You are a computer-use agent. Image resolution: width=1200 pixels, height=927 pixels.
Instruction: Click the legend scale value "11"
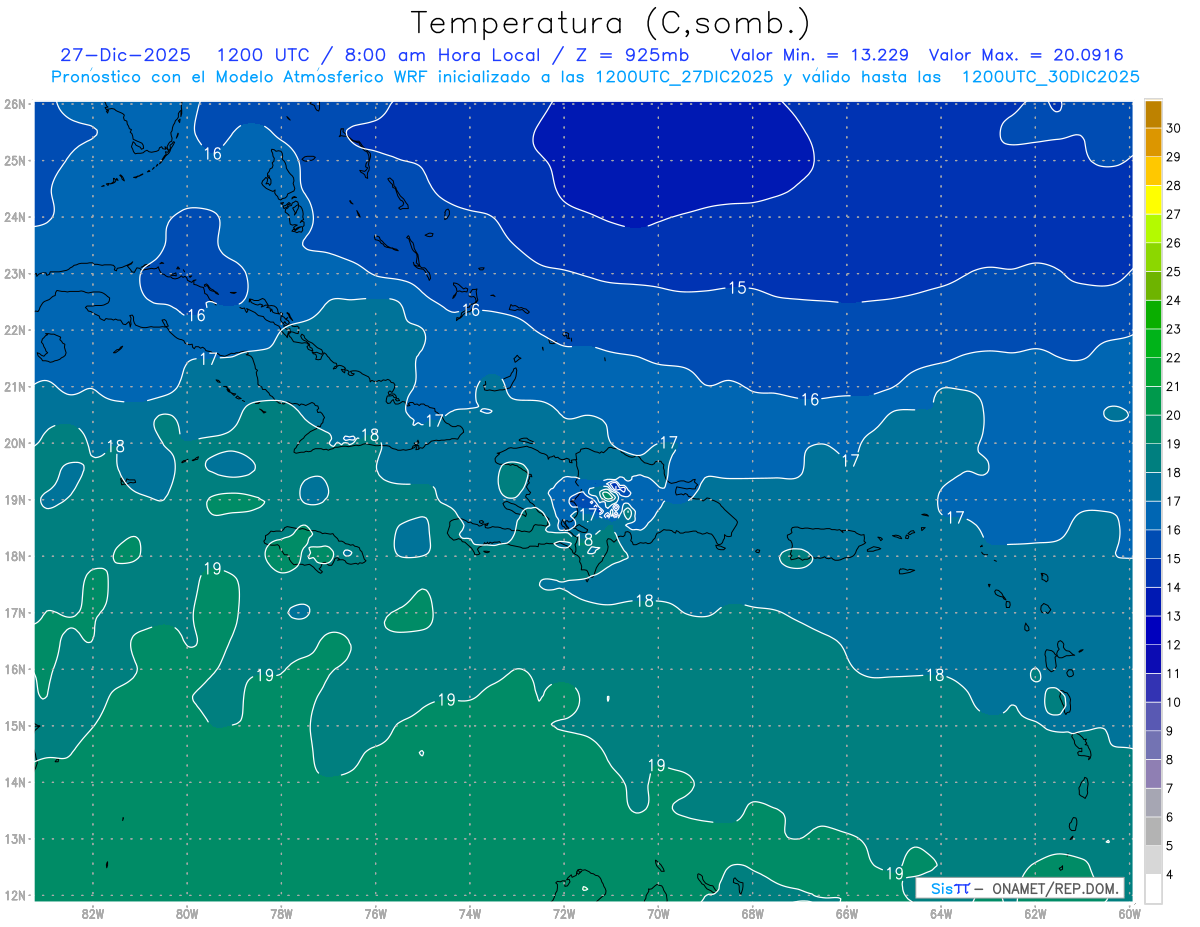click(x=1174, y=673)
